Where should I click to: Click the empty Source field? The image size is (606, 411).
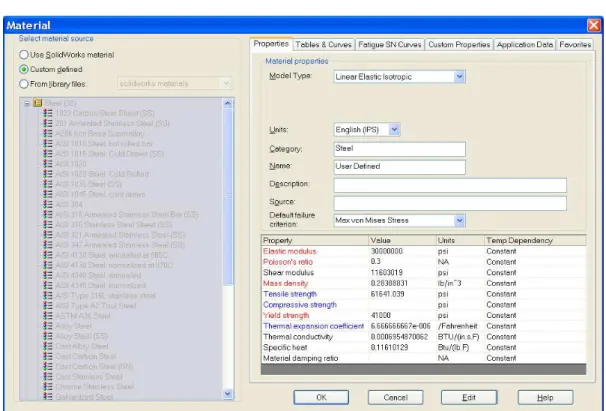pyautogui.click(x=450, y=203)
